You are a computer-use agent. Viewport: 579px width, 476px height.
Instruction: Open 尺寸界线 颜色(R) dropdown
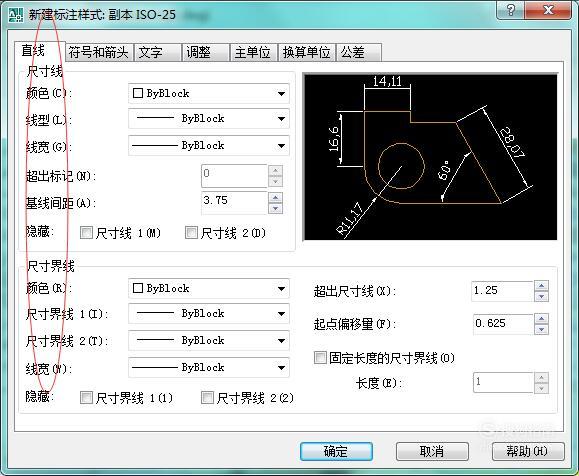(x=209, y=288)
